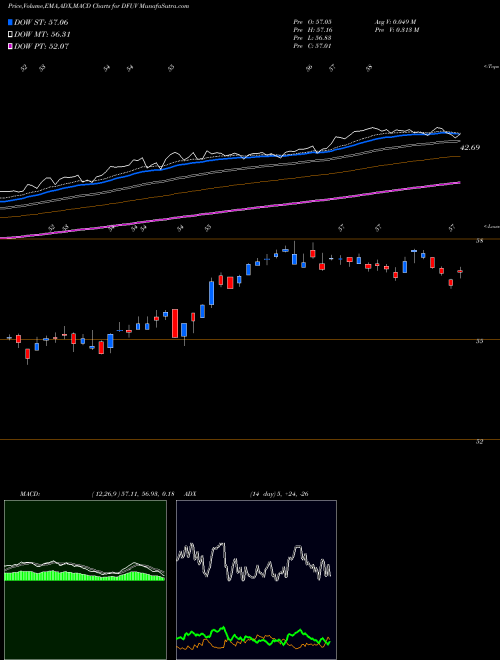The image size is (500, 660).
Task: Select the 'DOW ST: 57.06' label
Action: click(x=41, y=22)
